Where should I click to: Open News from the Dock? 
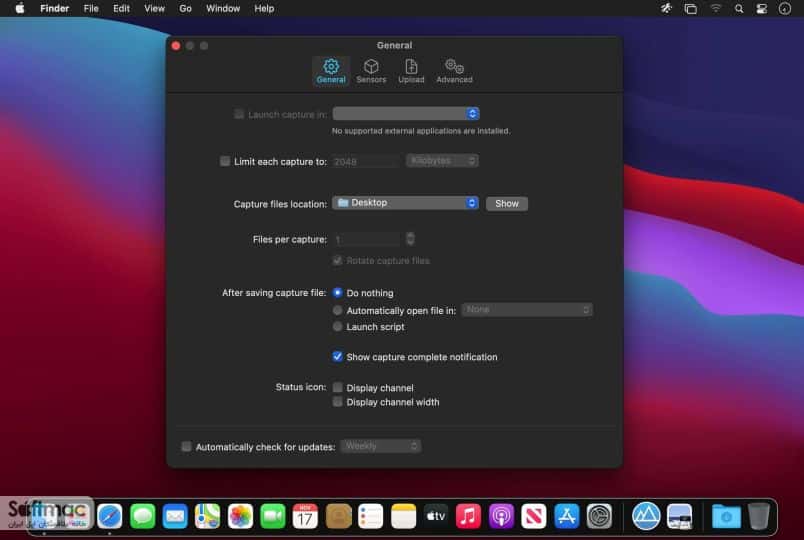tap(534, 516)
